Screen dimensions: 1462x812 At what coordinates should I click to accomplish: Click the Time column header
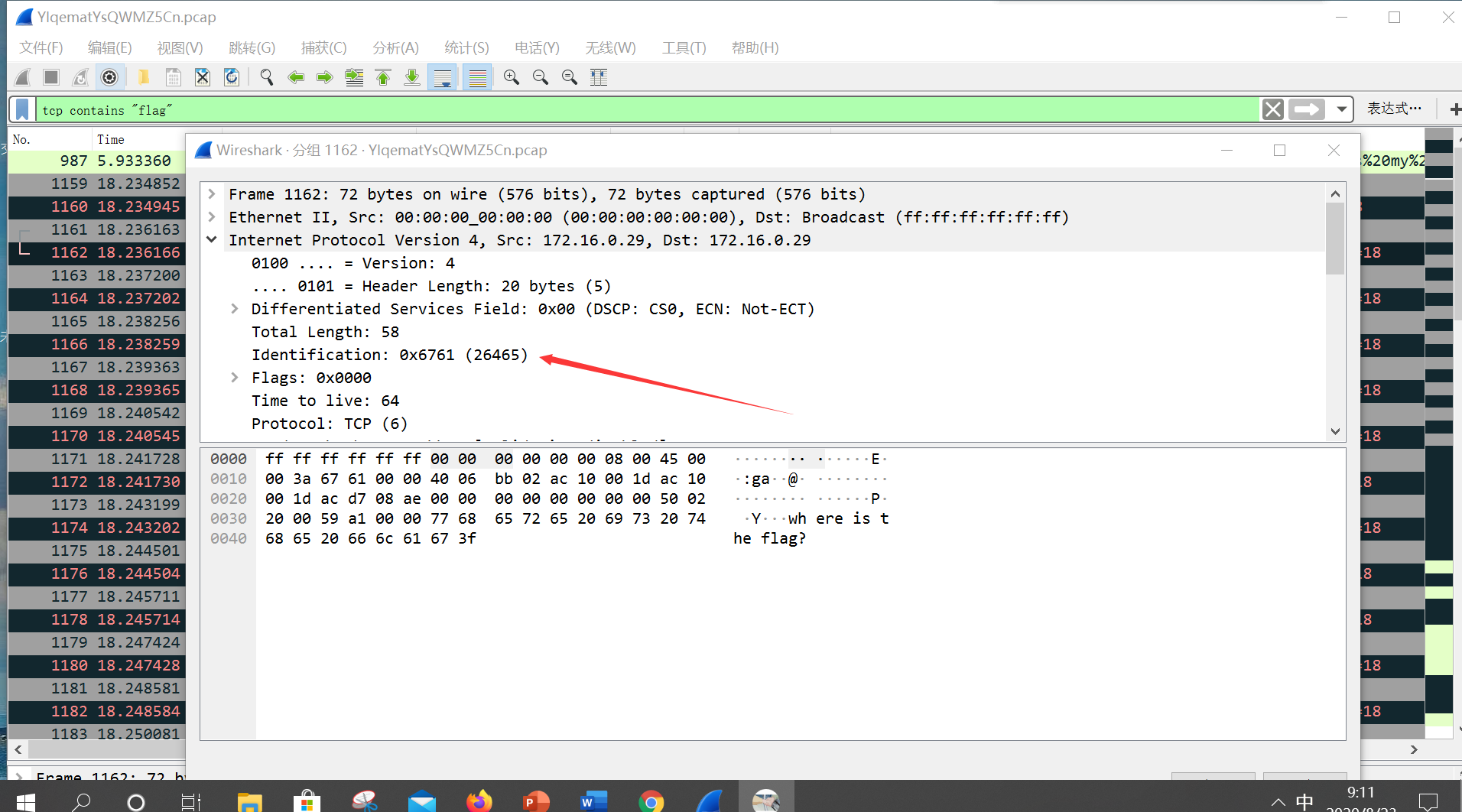138,139
